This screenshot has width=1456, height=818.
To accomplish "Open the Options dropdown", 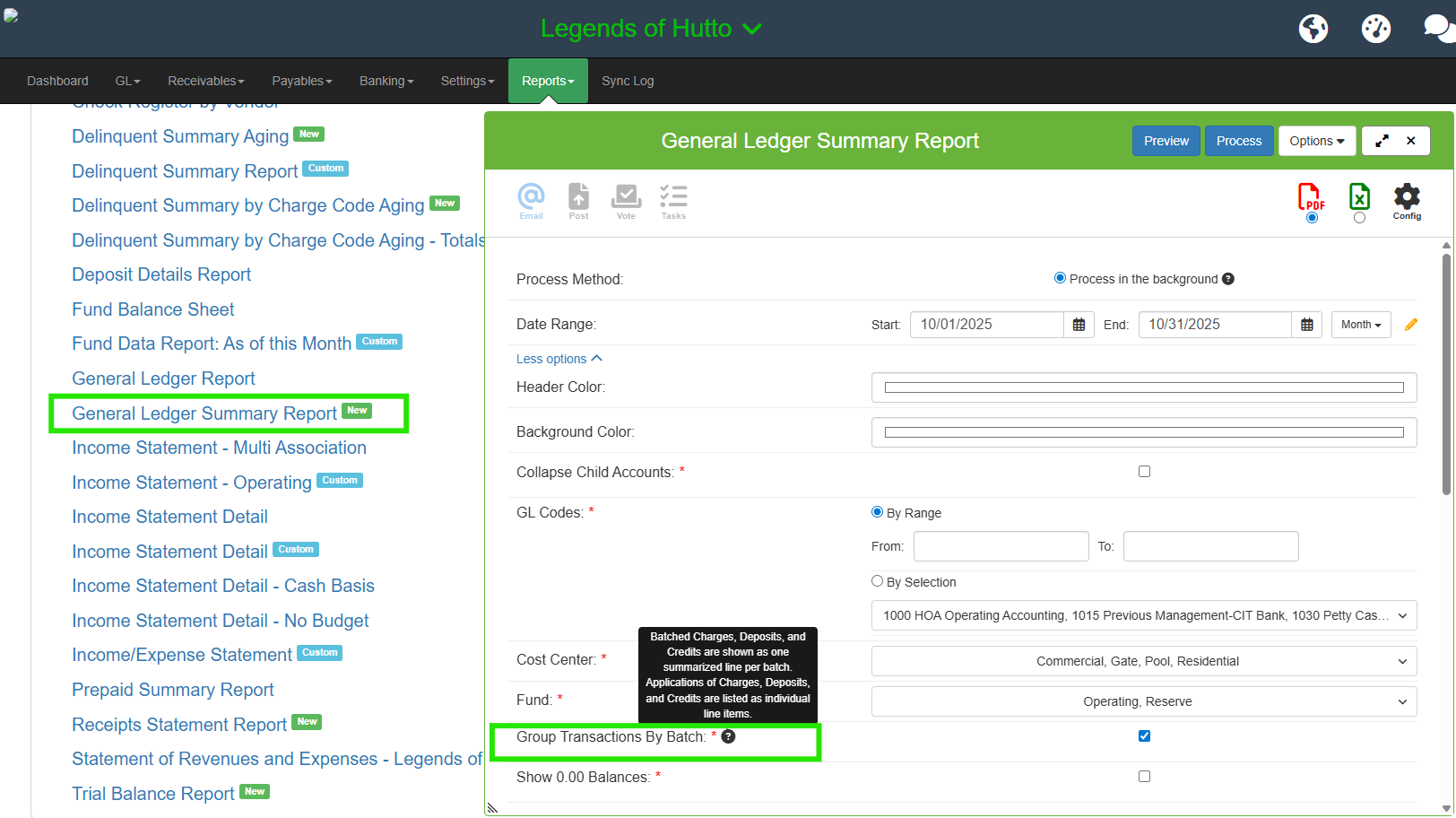I will pos(1316,141).
